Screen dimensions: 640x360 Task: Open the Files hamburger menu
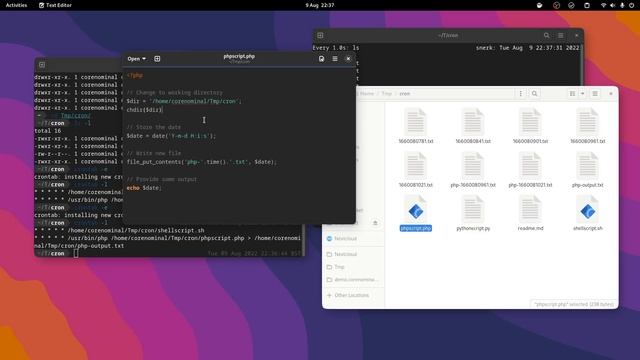(x=595, y=93)
